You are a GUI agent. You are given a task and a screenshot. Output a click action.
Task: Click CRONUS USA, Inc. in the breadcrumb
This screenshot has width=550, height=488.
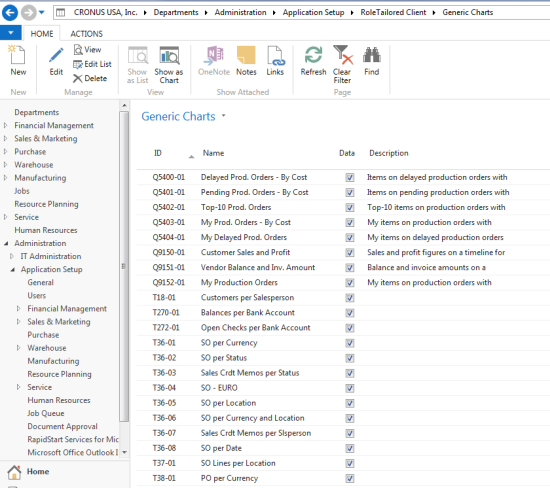pyautogui.click(x=105, y=13)
